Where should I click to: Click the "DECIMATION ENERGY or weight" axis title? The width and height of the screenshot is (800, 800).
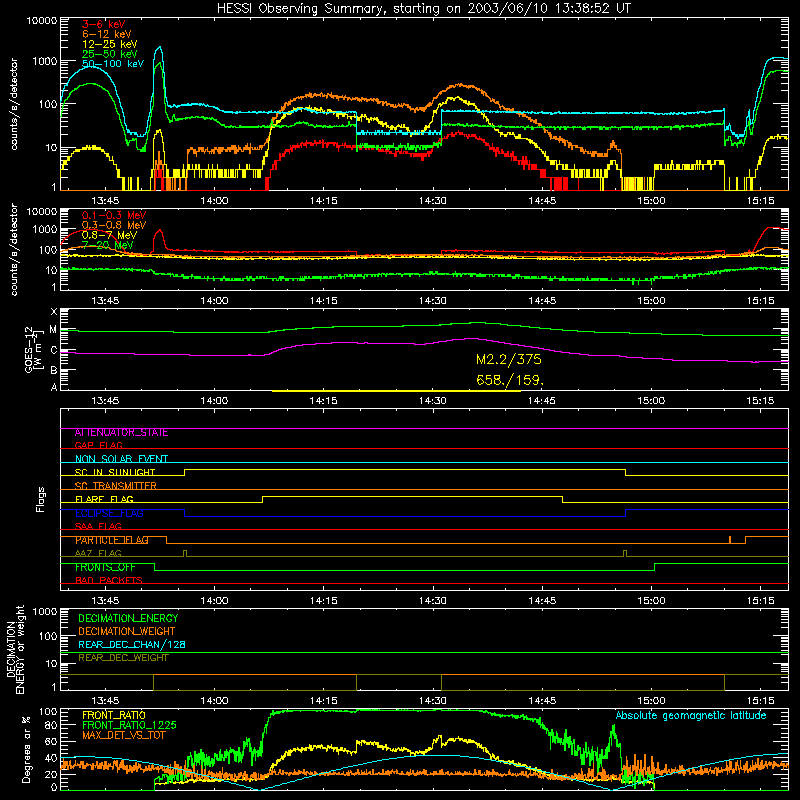(x=15, y=649)
